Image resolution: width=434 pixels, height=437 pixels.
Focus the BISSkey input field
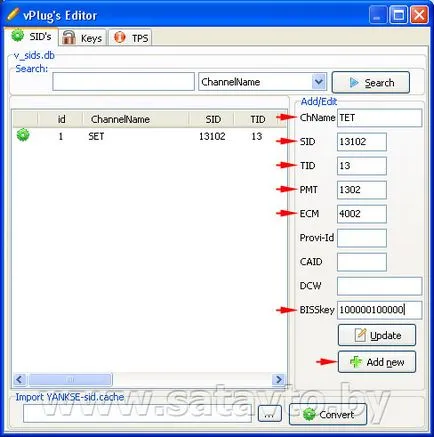379,310
